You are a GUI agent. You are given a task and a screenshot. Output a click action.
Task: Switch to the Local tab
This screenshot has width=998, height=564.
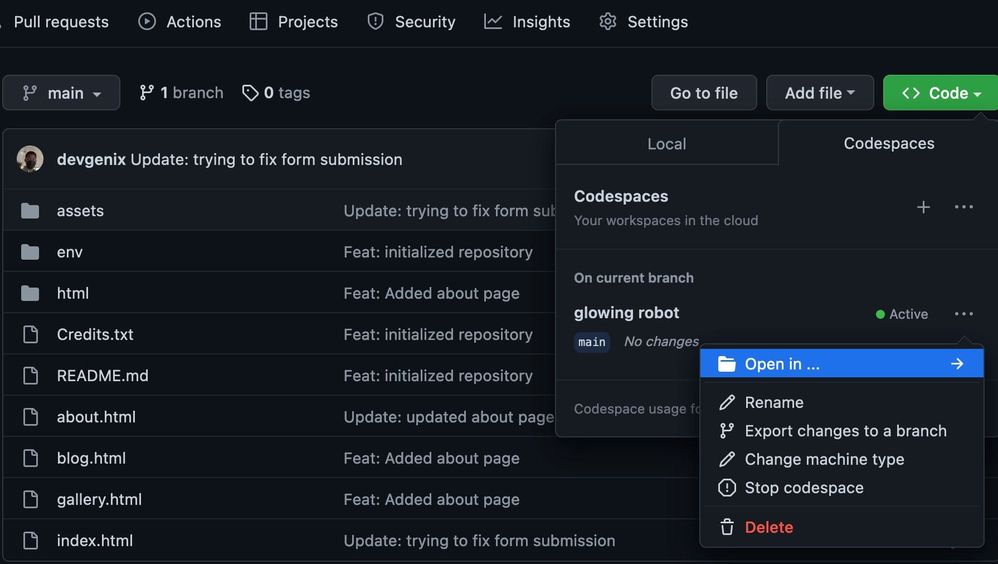coord(666,144)
